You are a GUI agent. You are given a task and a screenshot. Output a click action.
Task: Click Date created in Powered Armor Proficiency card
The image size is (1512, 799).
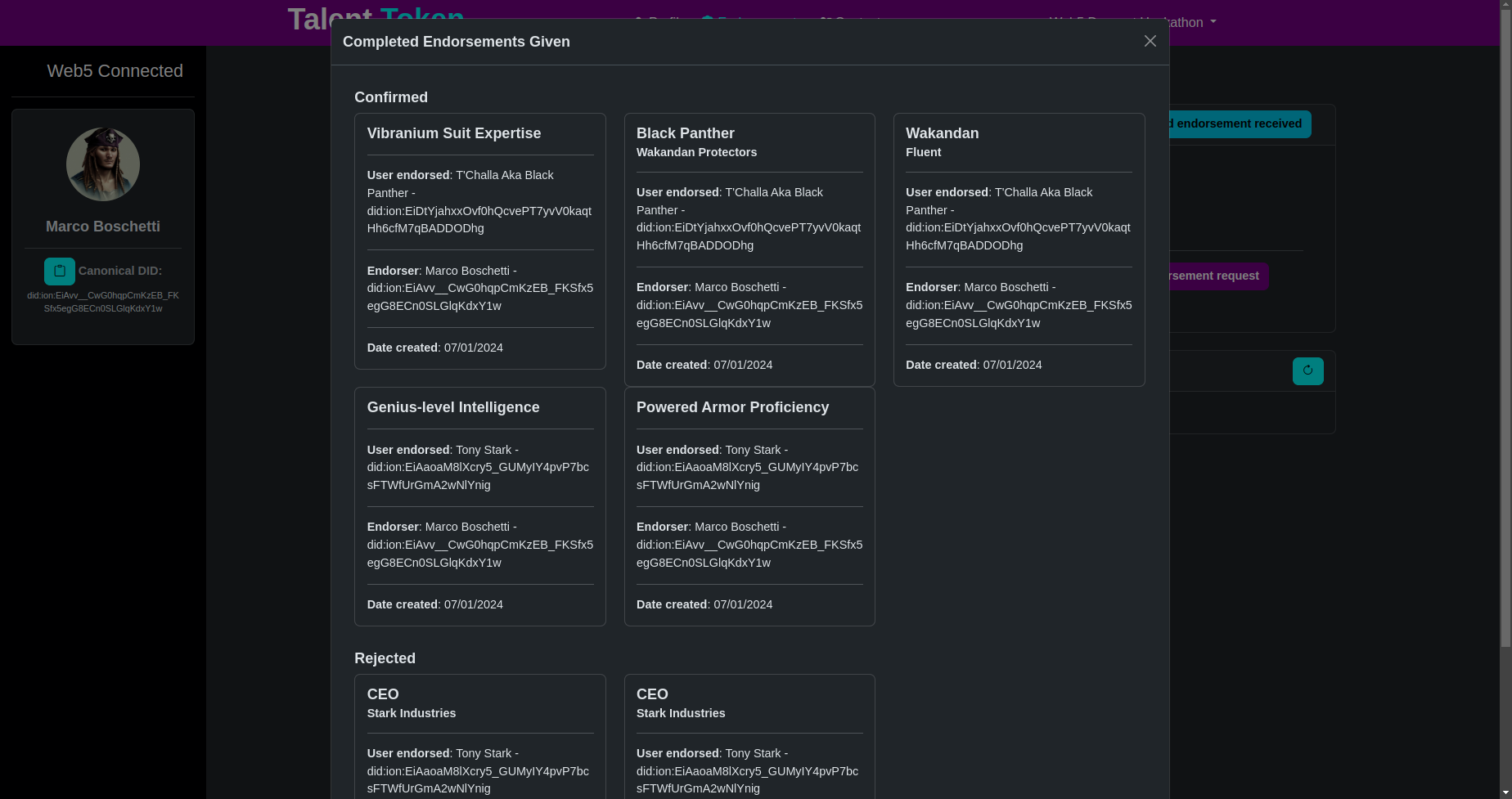tap(704, 604)
